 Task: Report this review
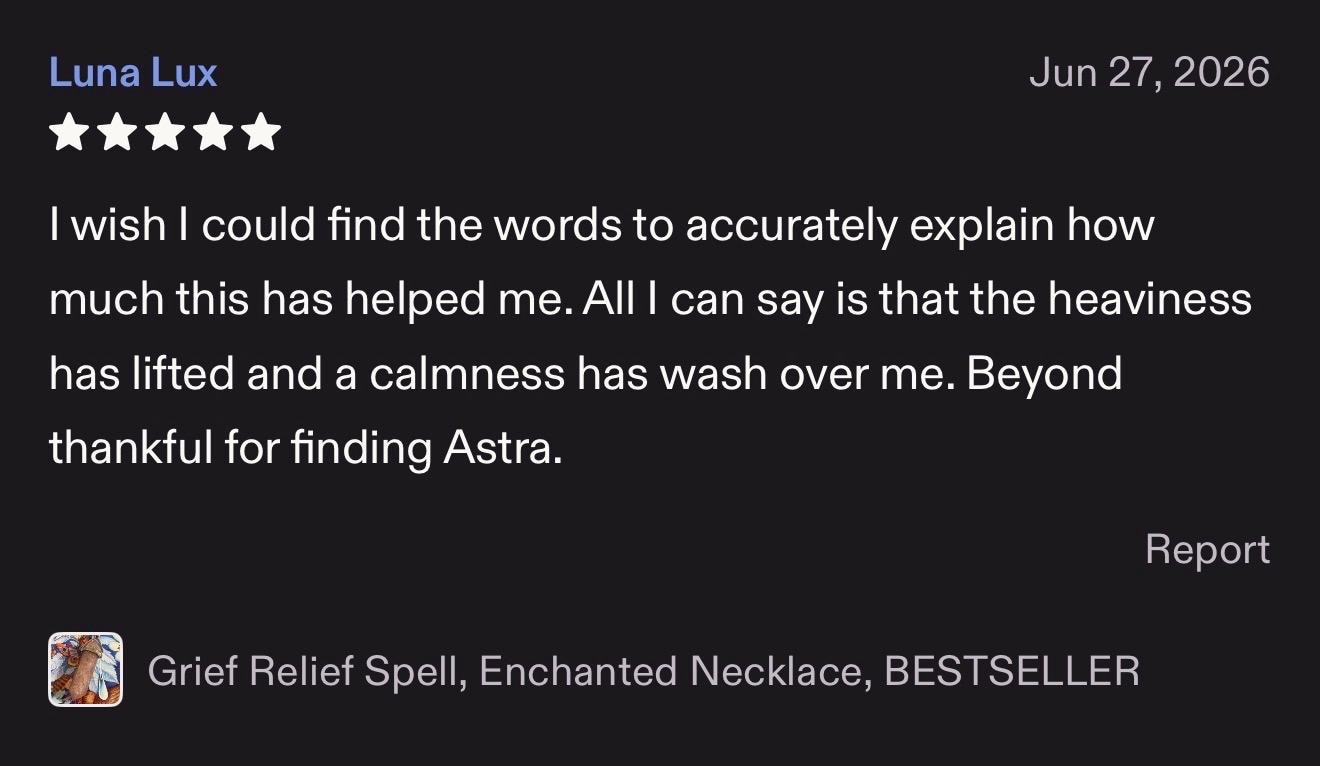tap(1207, 549)
